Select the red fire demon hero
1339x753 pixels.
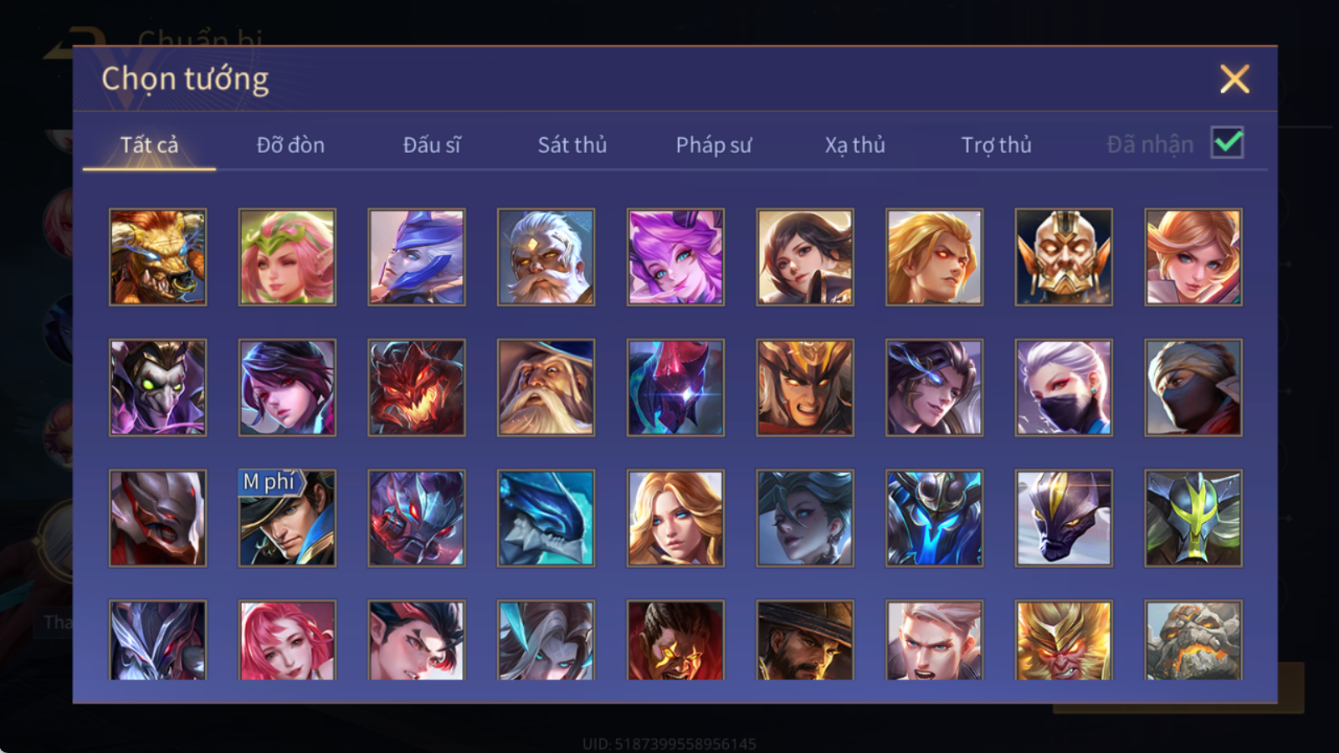(x=417, y=388)
